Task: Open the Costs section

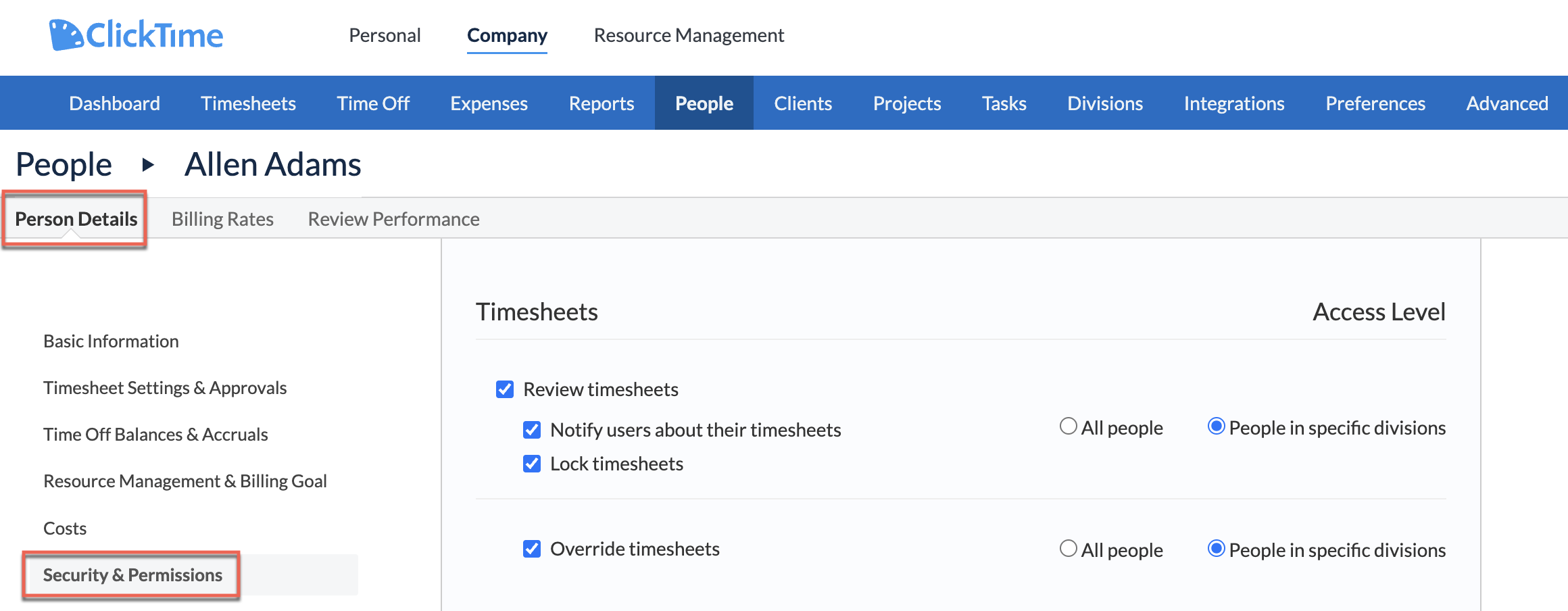Action: (x=65, y=528)
